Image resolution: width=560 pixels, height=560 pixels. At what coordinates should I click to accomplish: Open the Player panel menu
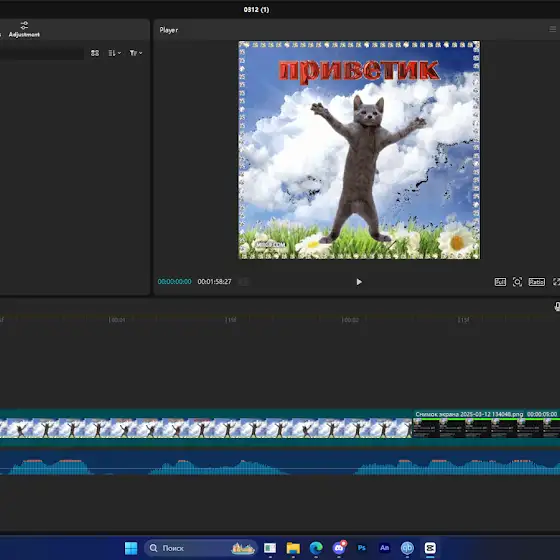click(x=552, y=29)
